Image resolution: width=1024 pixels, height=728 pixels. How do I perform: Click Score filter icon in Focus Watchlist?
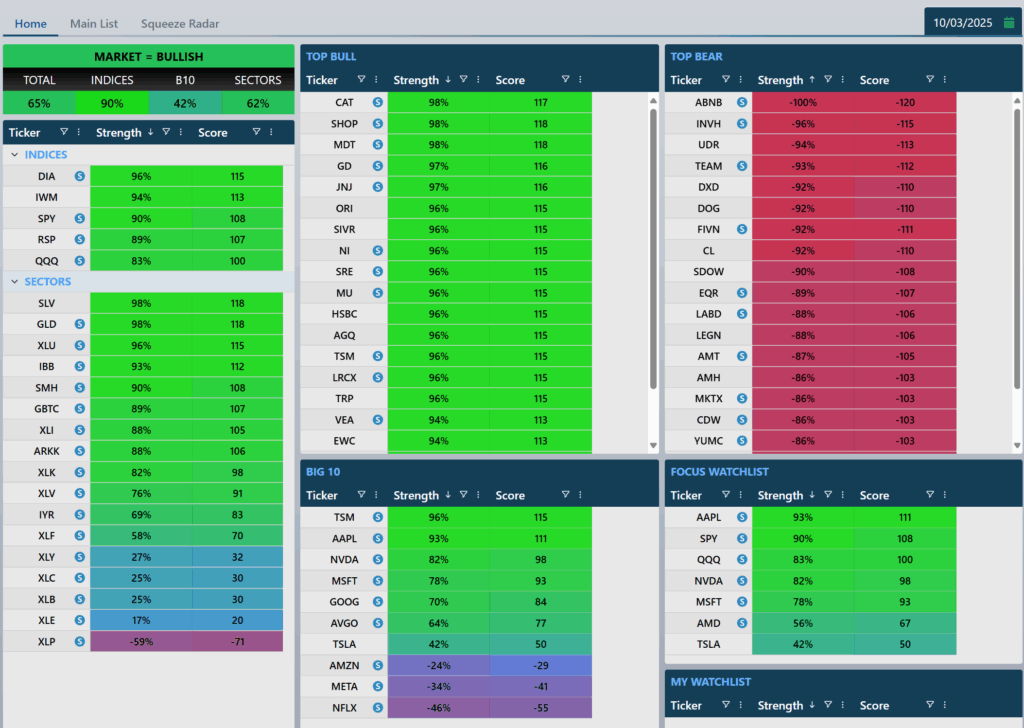(x=929, y=495)
